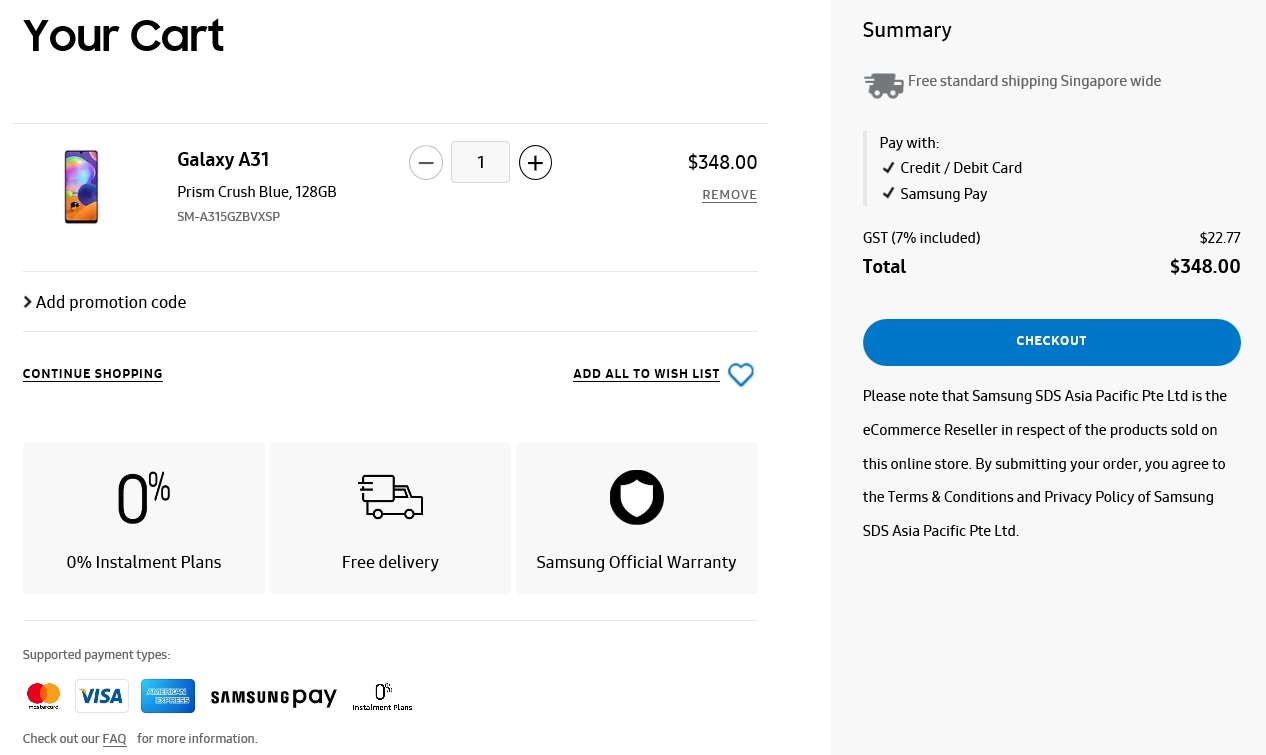The width and height of the screenshot is (1266, 755).
Task: Increase quantity with the plus button
Action: click(535, 162)
